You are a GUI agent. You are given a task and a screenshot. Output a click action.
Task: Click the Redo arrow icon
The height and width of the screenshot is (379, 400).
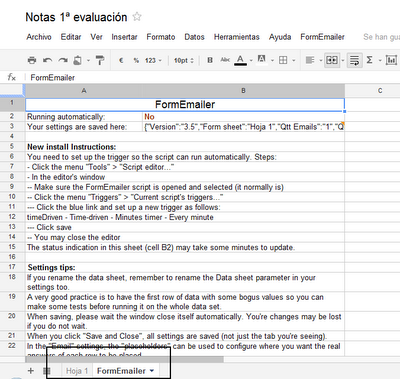pos(63,60)
